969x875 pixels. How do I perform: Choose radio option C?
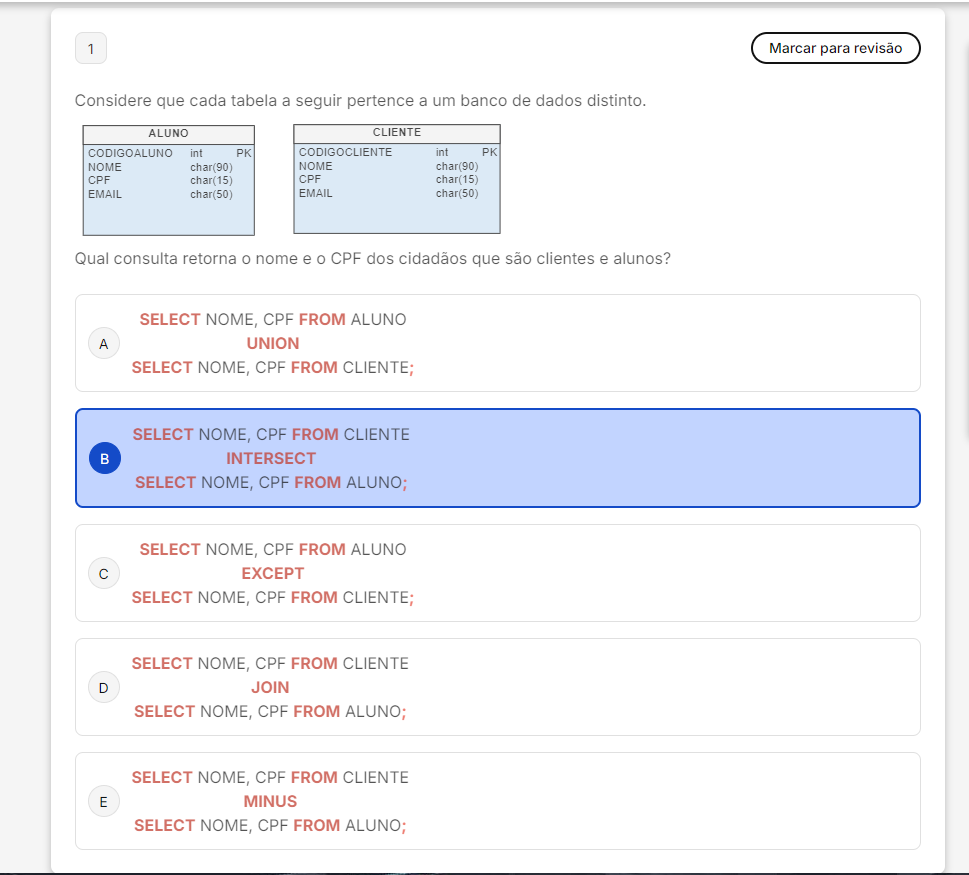pyautogui.click(x=104, y=574)
